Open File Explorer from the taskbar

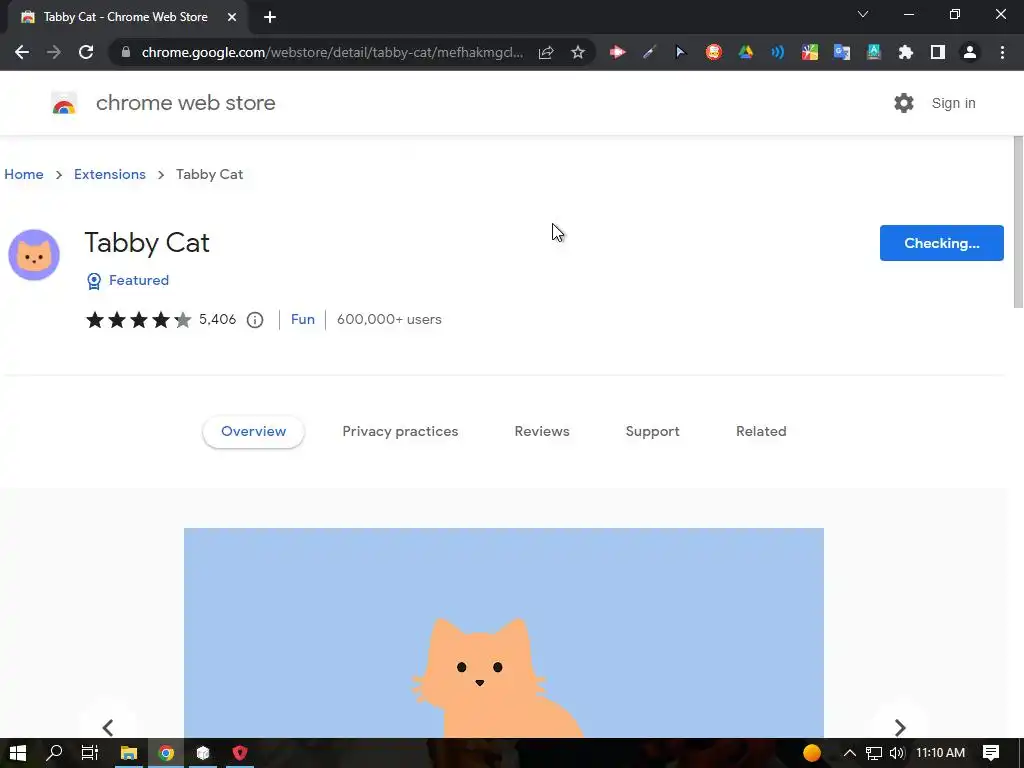[x=129, y=753]
